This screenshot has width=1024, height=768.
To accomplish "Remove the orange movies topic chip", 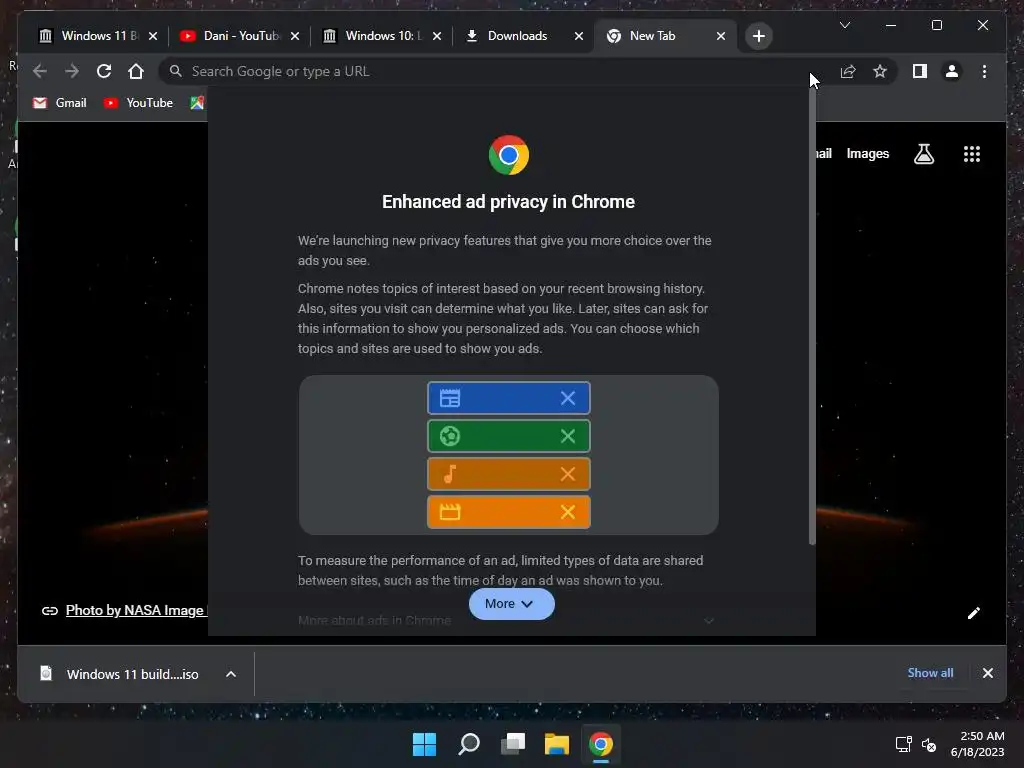I will point(568,511).
